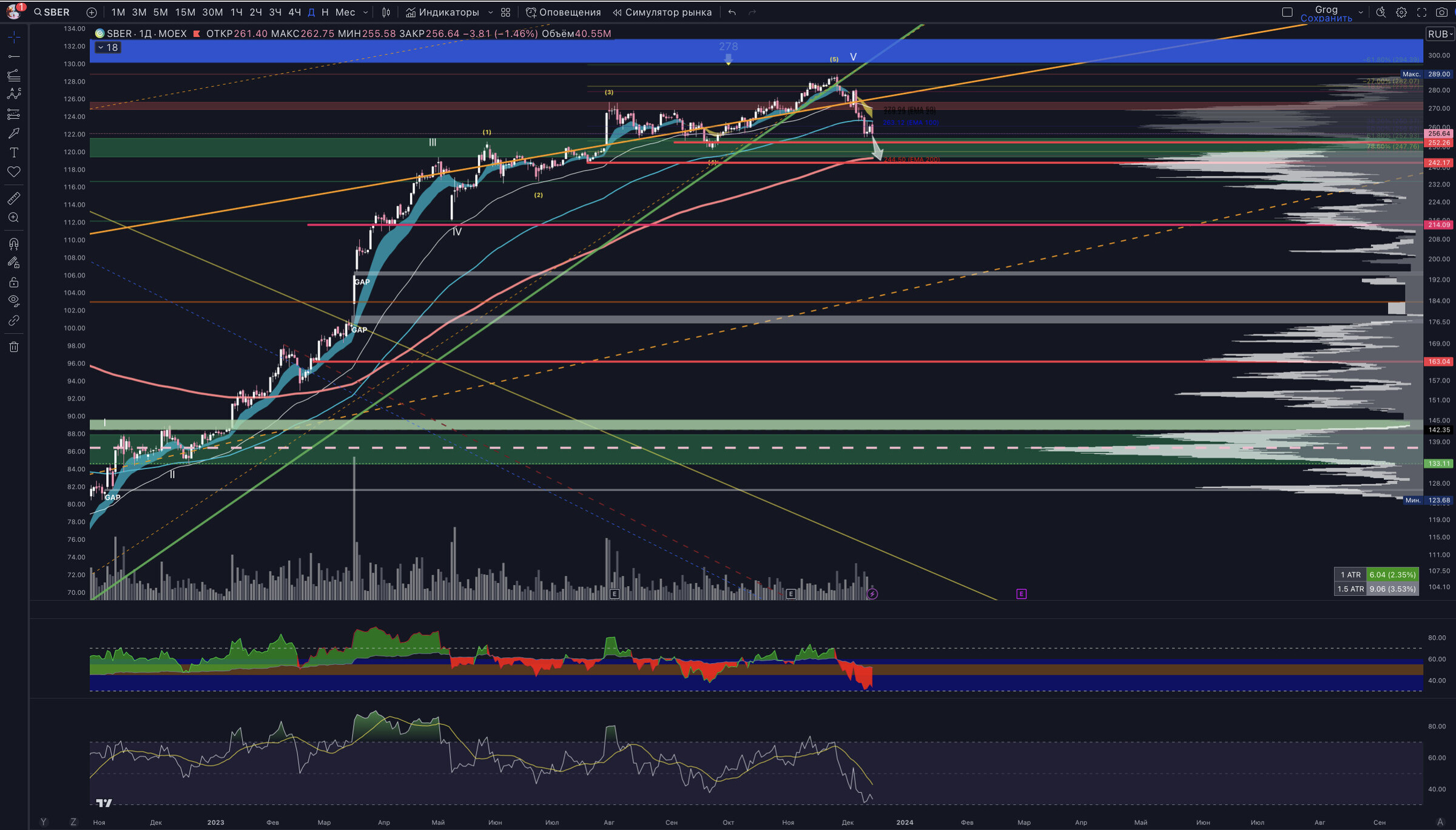The width and height of the screenshot is (1456, 830).
Task: Toggle stay in drawing mode
Action: 14,263
